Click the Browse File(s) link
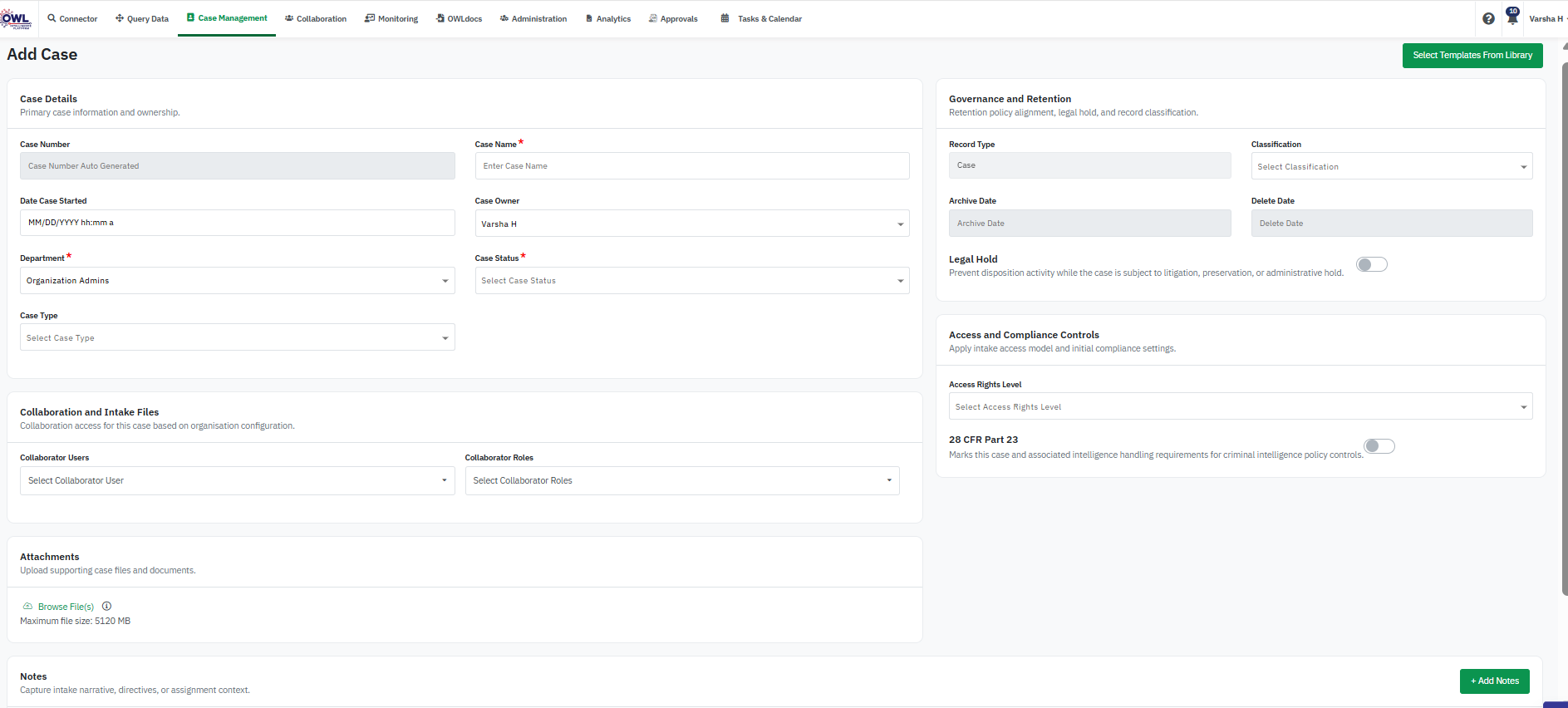This screenshot has height=708, width=1568. 66,607
